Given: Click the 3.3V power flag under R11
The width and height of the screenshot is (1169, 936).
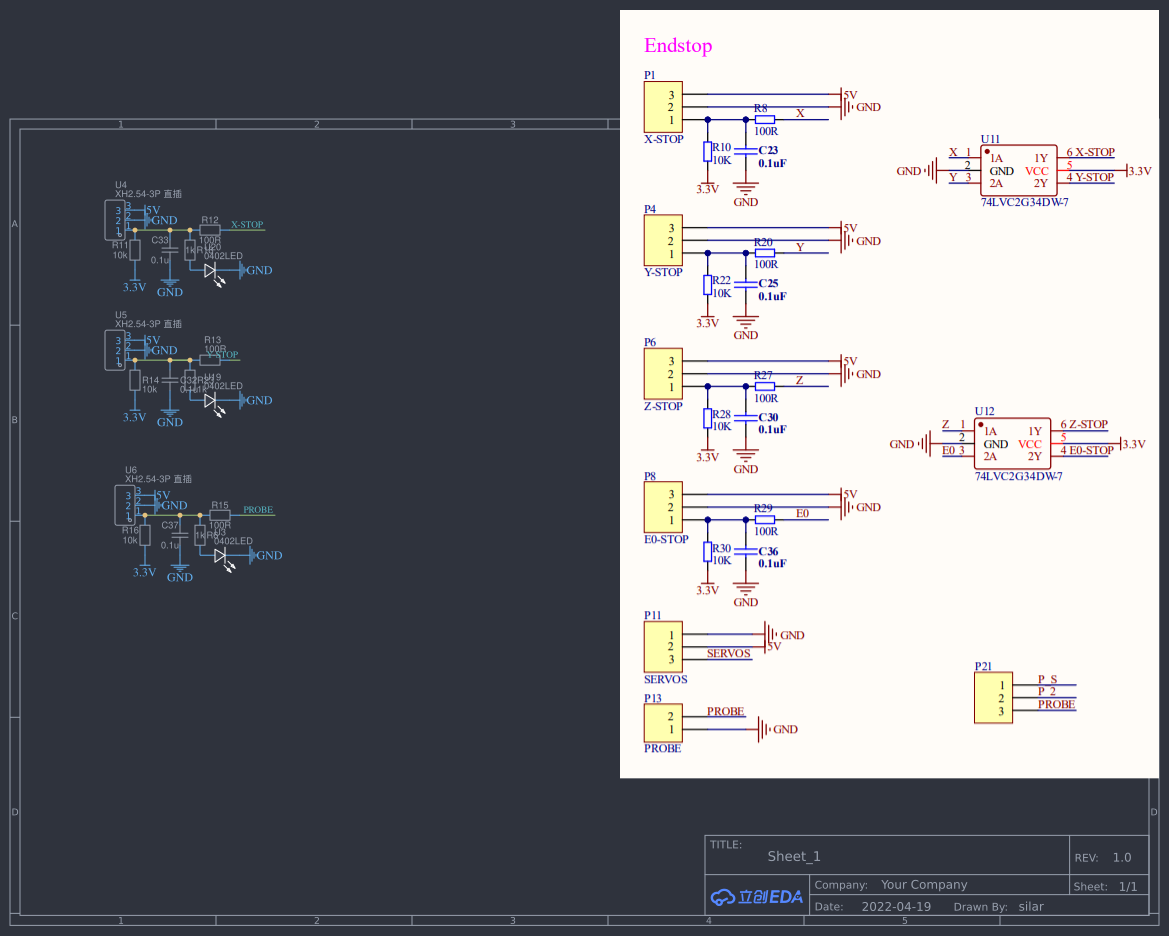Looking at the screenshot, I should point(134,286).
